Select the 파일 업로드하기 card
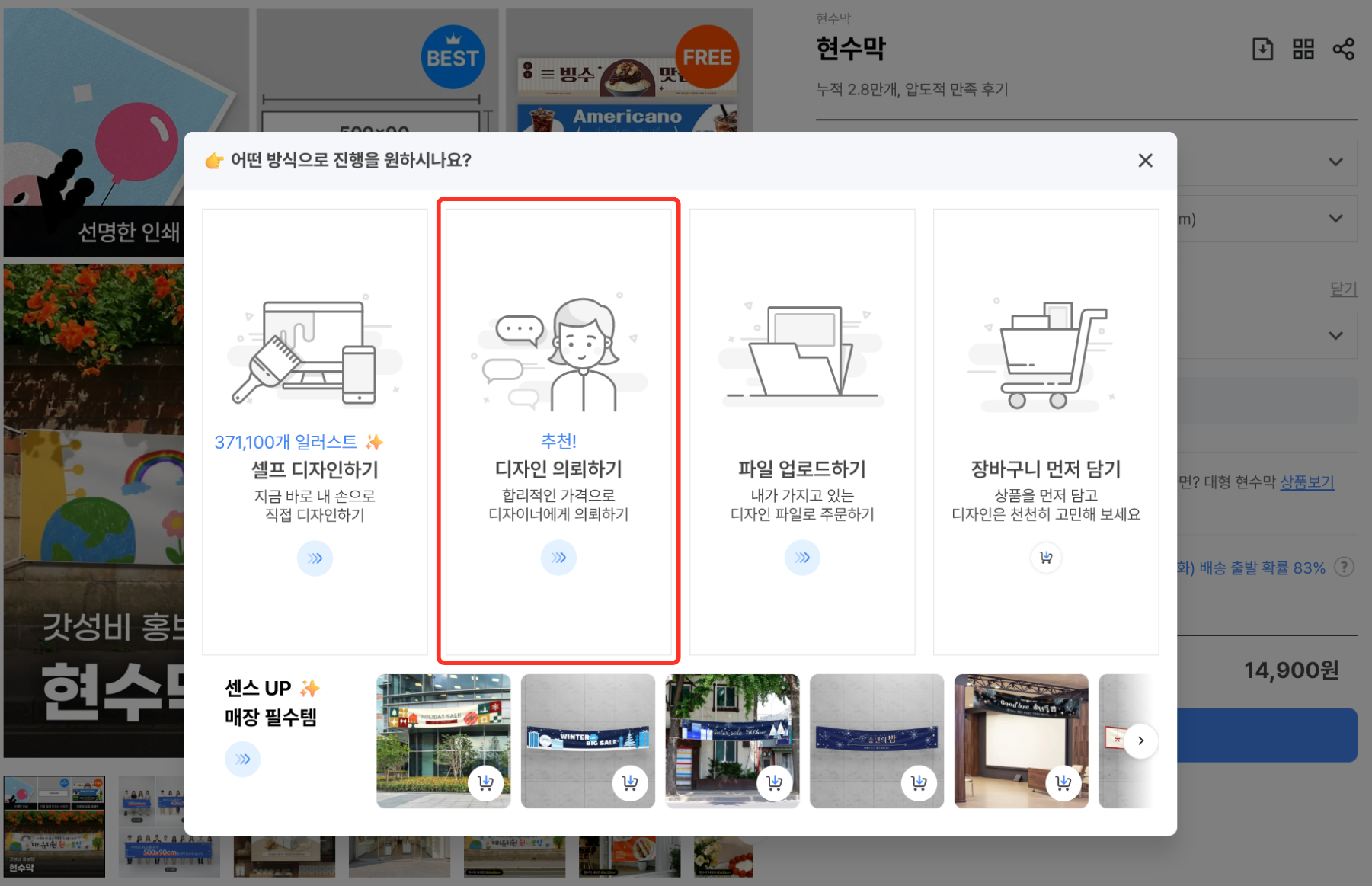This screenshot has height=886, width=1372. point(802,431)
